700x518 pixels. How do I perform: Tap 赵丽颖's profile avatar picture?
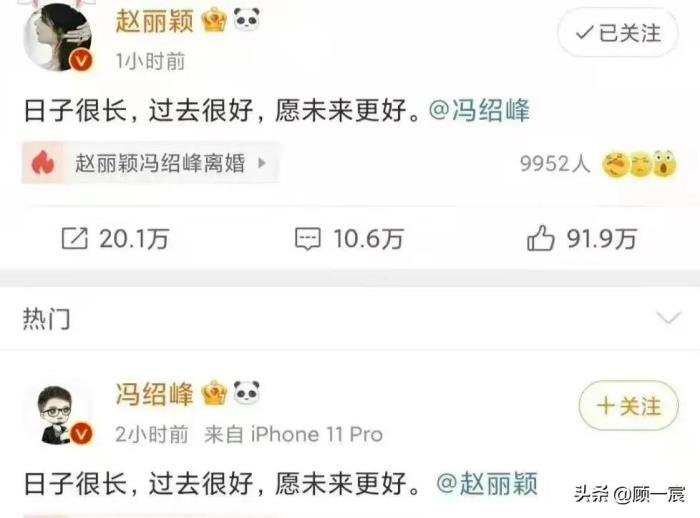(57, 37)
